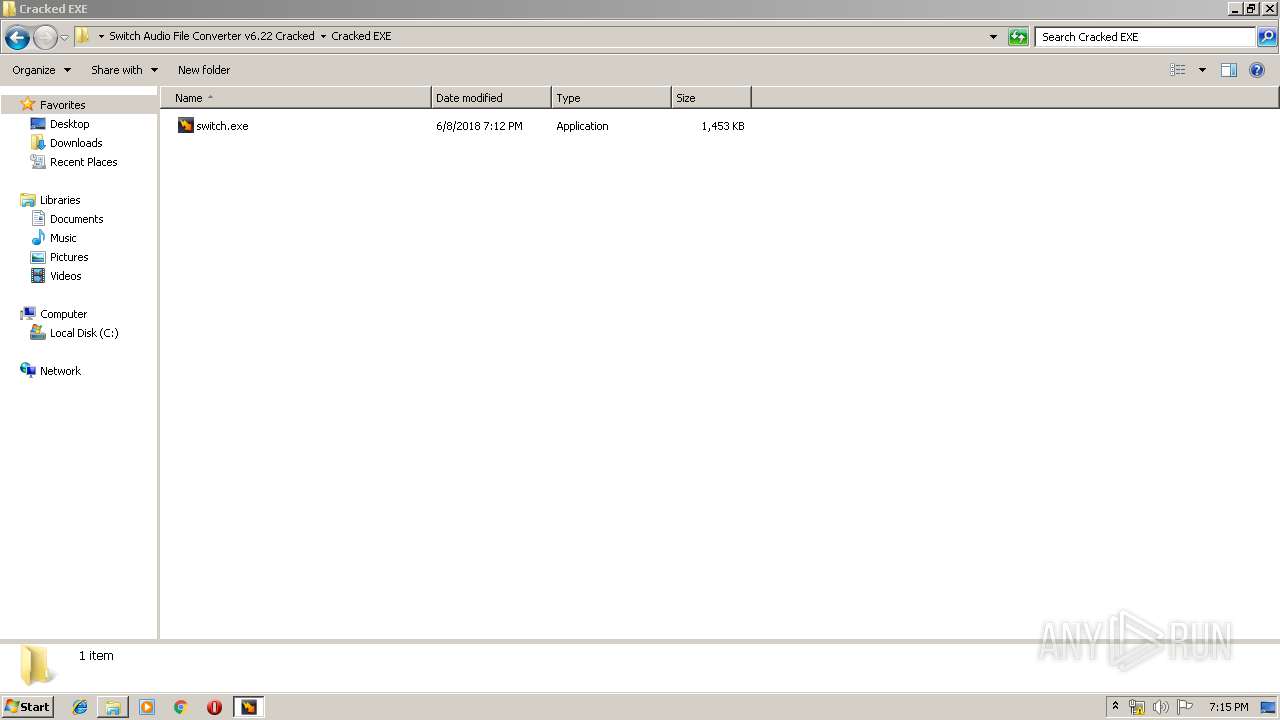This screenshot has width=1280, height=720.
Task: Click the 6/8/2018 7:12 PM date cell
Action: [x=479, y=126]
